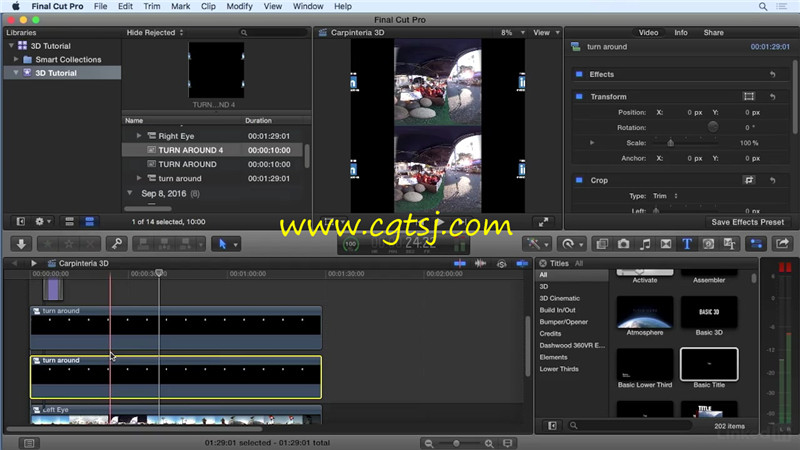Click the Share export icon
Screen dimensions: 800x450
pyautogui.click(x=782, y=244)
